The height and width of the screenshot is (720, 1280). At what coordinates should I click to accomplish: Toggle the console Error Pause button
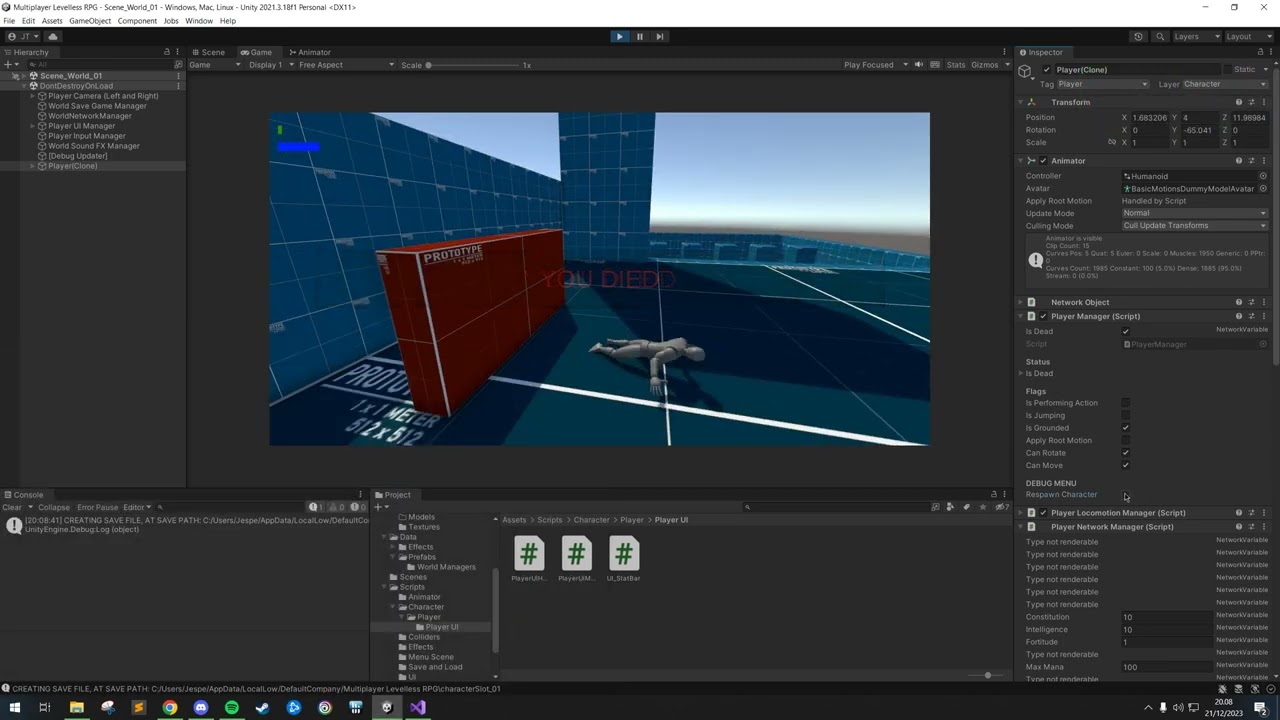pyautogui.click(x=97, y=507)
